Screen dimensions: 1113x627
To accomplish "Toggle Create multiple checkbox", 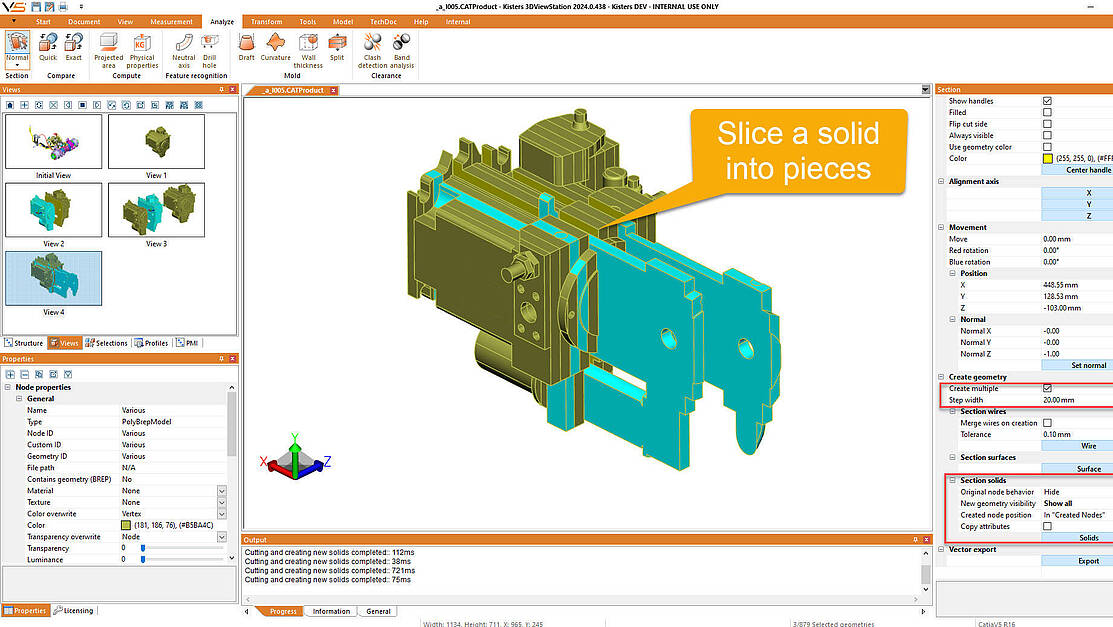I will pyautogui.click(x=1047, y=388).
